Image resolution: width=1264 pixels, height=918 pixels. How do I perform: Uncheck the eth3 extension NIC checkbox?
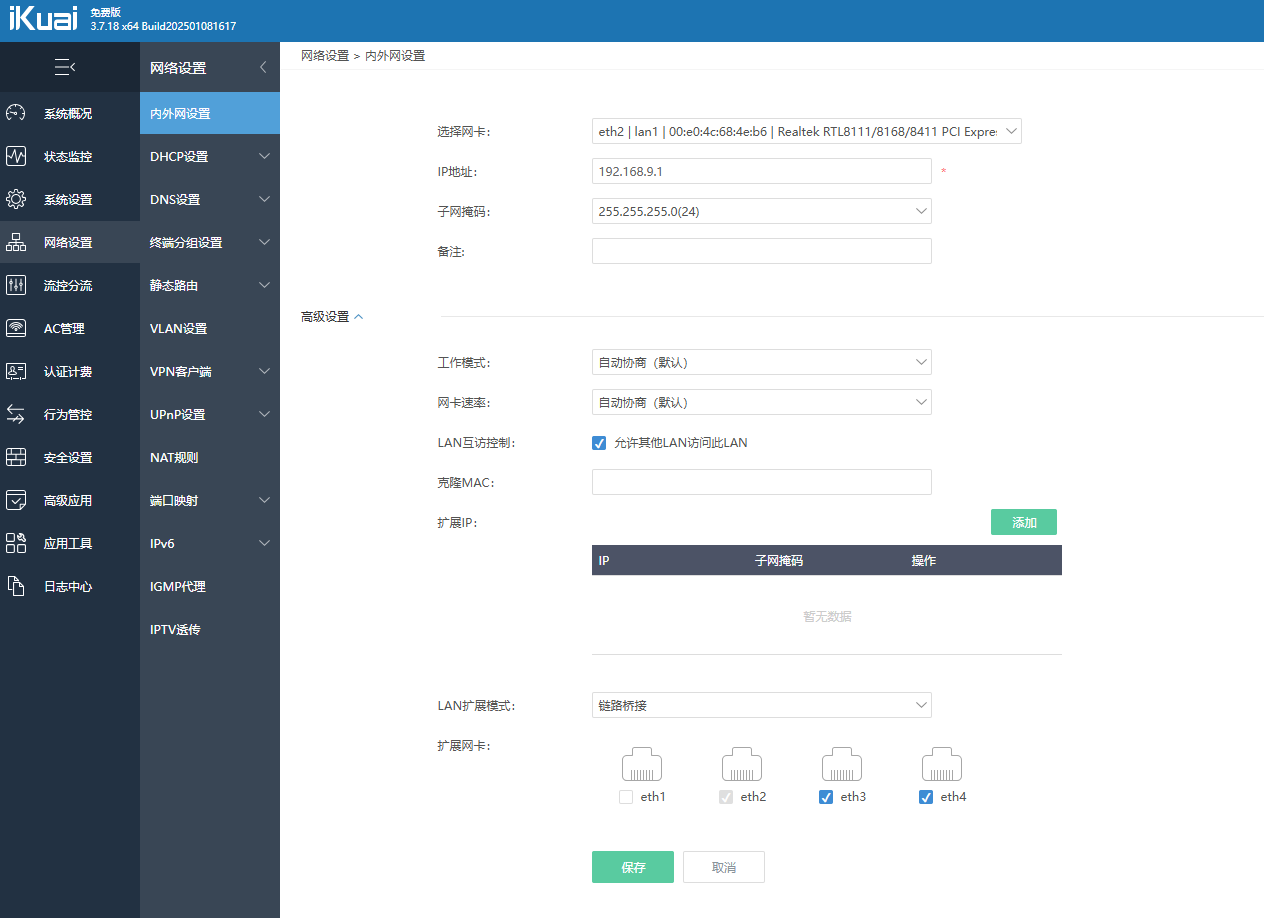(x=826, y=797)
